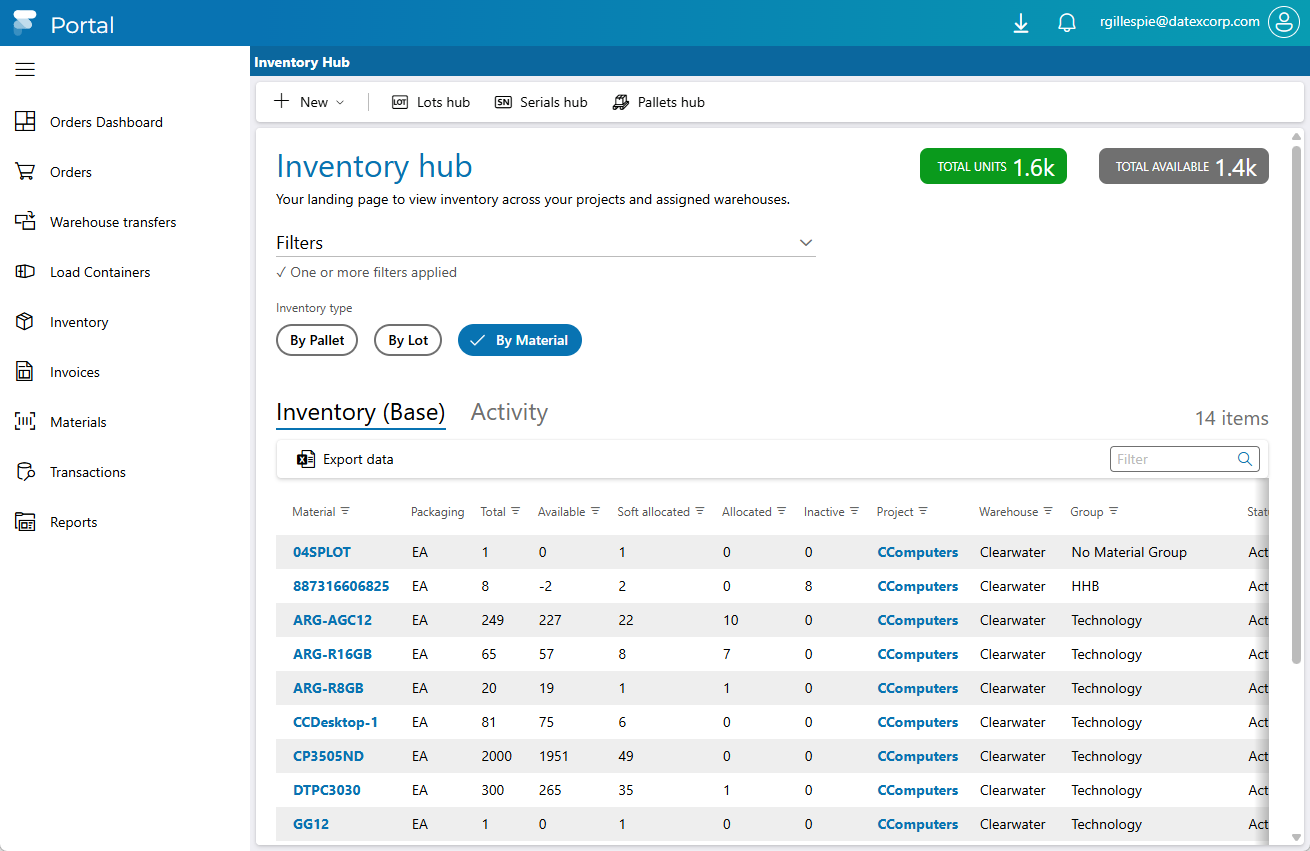Open the notifications bell

pyautogui.click(x=1067, y=23)
